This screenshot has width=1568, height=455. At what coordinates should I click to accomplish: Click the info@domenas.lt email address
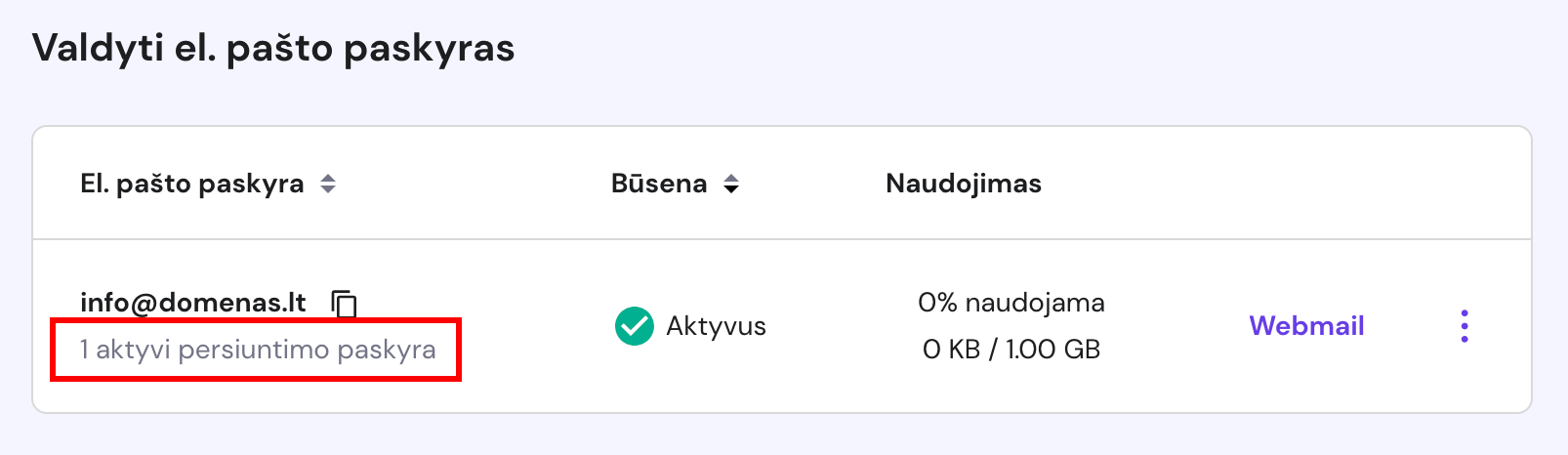(193, 303)
